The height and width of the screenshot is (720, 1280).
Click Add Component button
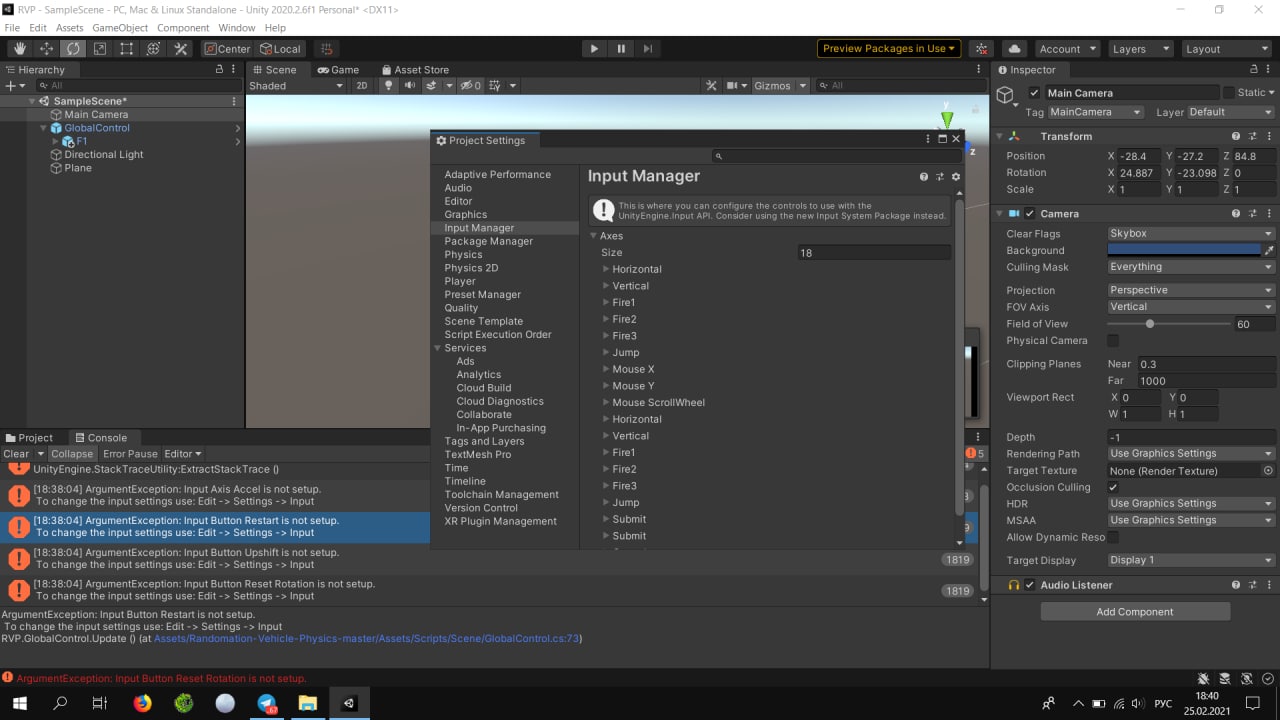click(1134, 612)
